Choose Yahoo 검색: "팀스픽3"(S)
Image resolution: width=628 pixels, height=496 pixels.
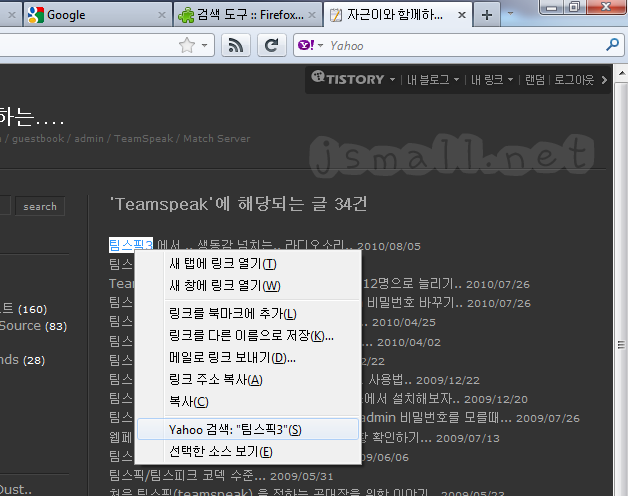click(248, 429)
